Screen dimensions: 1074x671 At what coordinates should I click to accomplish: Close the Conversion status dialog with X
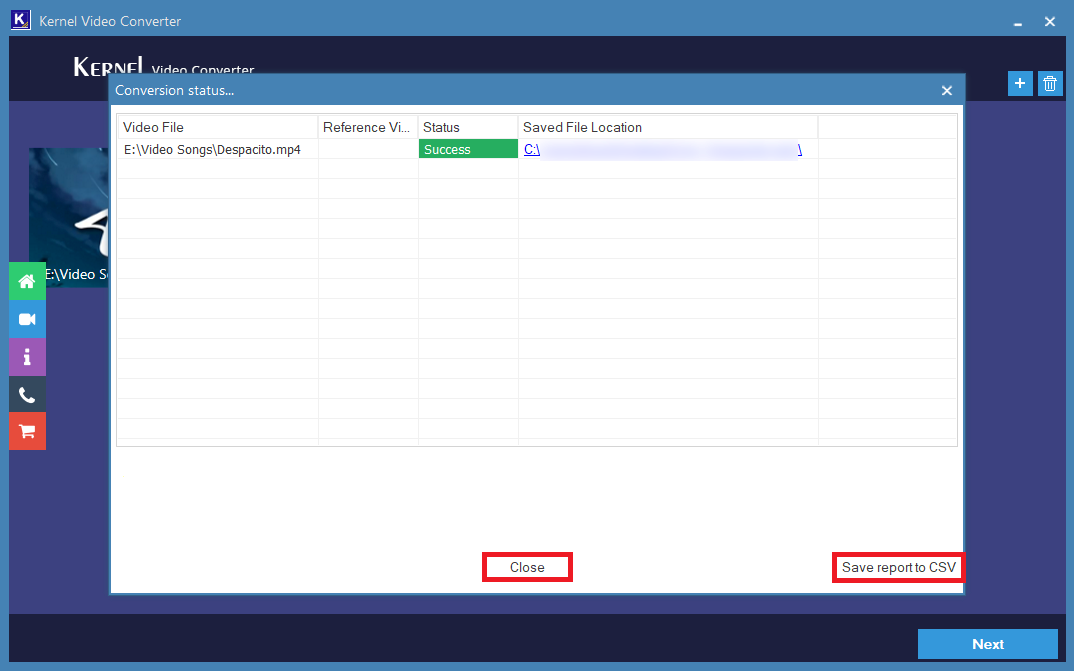coord(947,90)
